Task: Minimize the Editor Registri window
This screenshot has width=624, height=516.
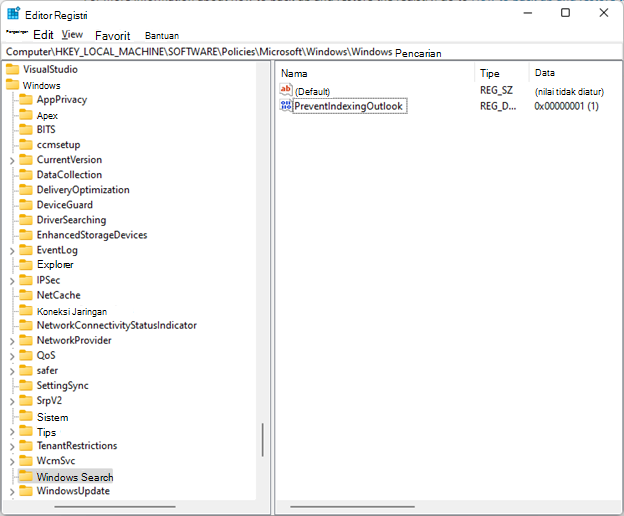Action: [x=528, y=13]
